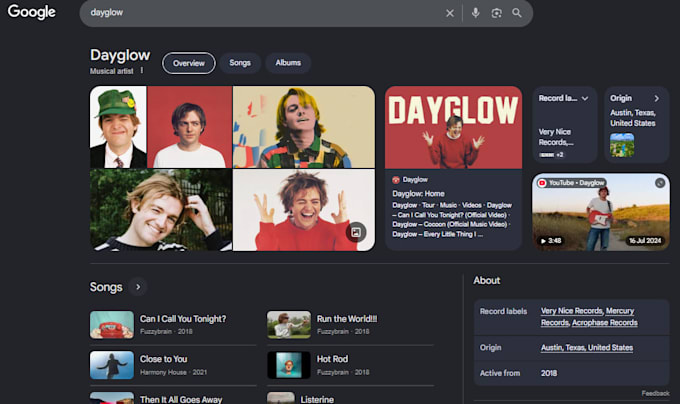The height and width of the screenshot is (404, 680).
Task: Open Acrophase Records link
Action: pos(605,323)
